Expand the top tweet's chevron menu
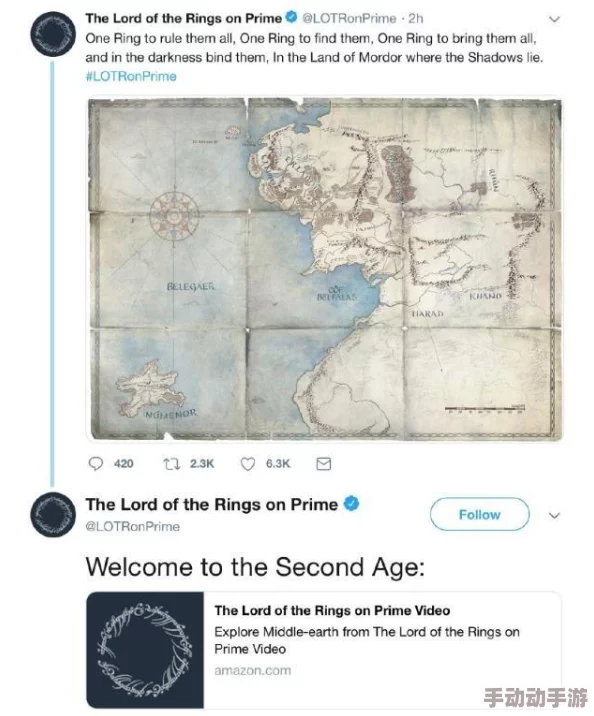Image resolution: width=594 pixels, height=716 pixels. 554,19
